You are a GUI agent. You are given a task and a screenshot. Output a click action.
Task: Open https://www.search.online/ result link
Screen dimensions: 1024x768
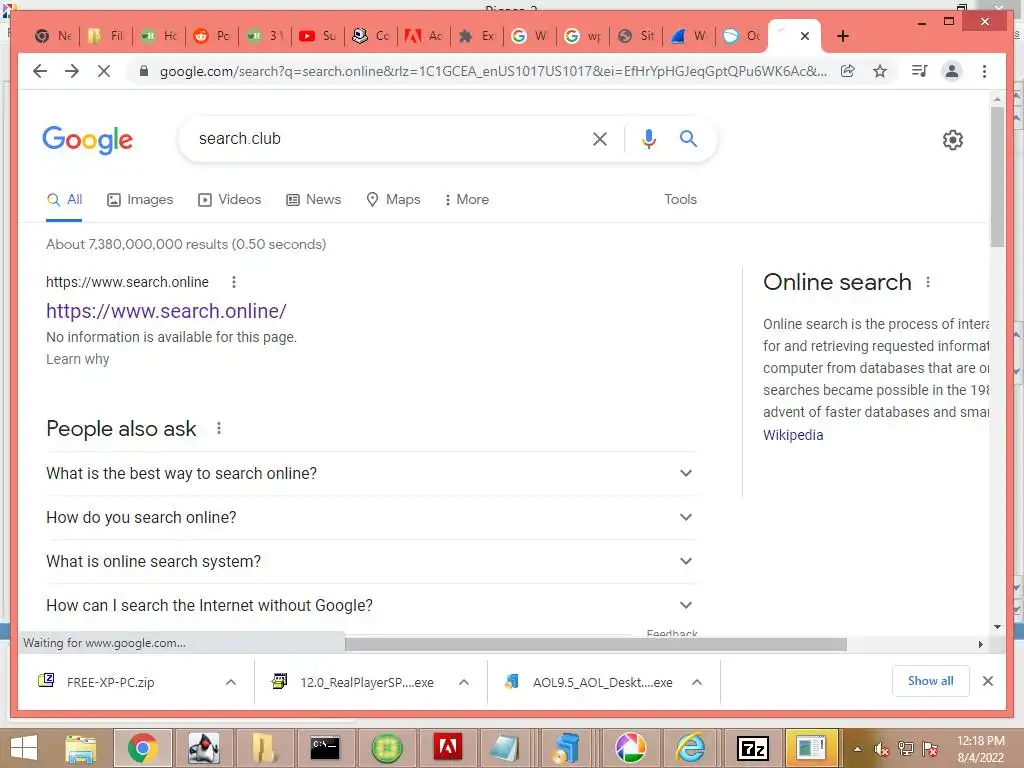[x=166, y=311]
